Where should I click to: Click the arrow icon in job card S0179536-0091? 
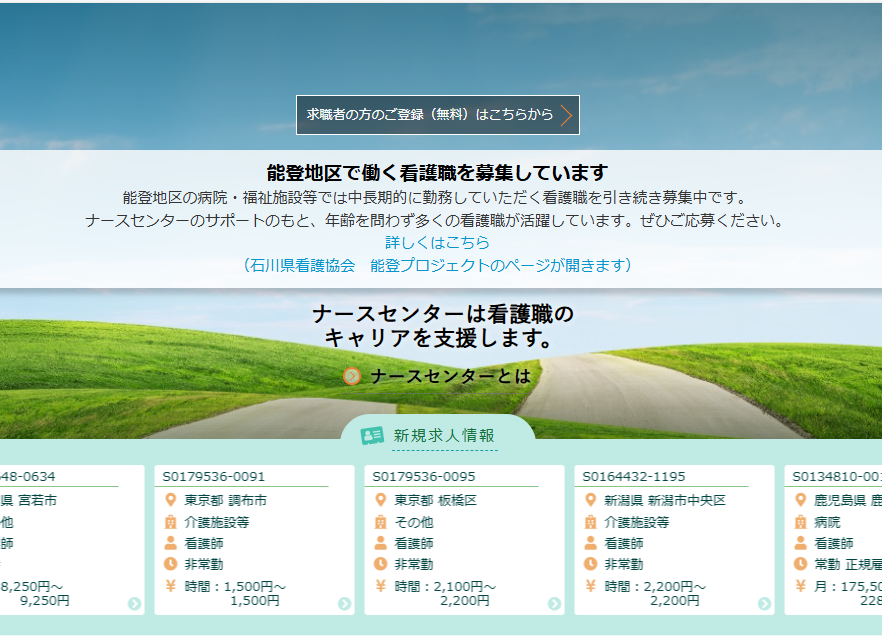(x=344, y=603)
